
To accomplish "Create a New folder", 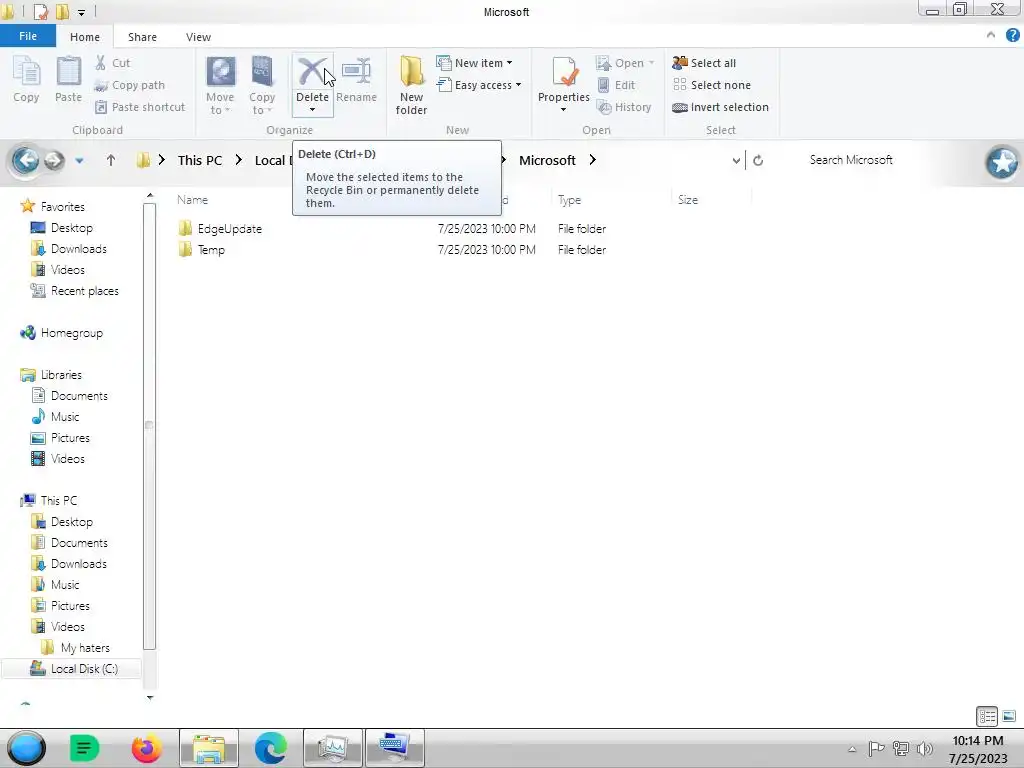I will tap(411, 86).
